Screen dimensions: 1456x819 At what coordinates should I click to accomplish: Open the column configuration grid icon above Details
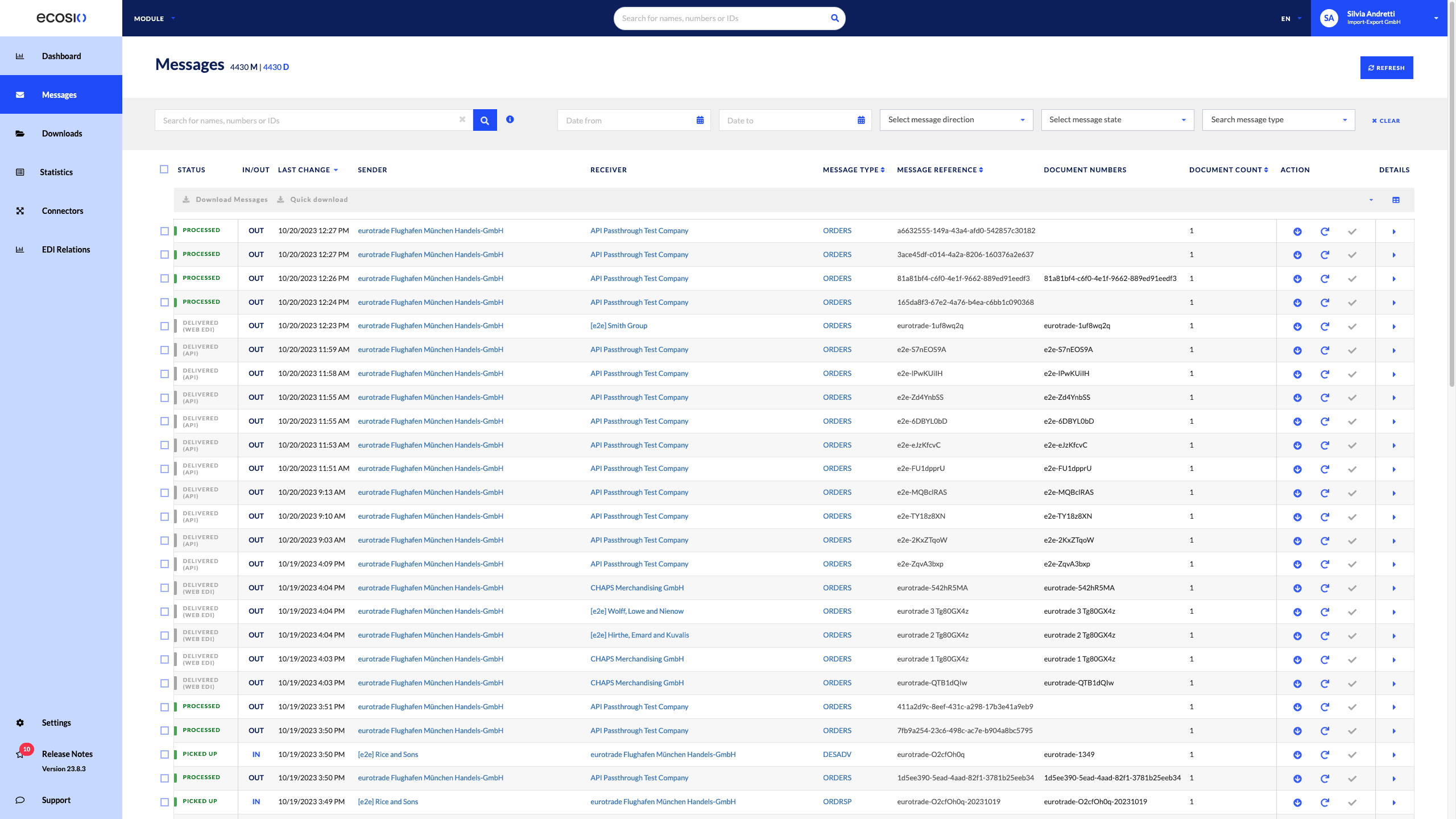pyautogui.click(x=1396, y=200)
